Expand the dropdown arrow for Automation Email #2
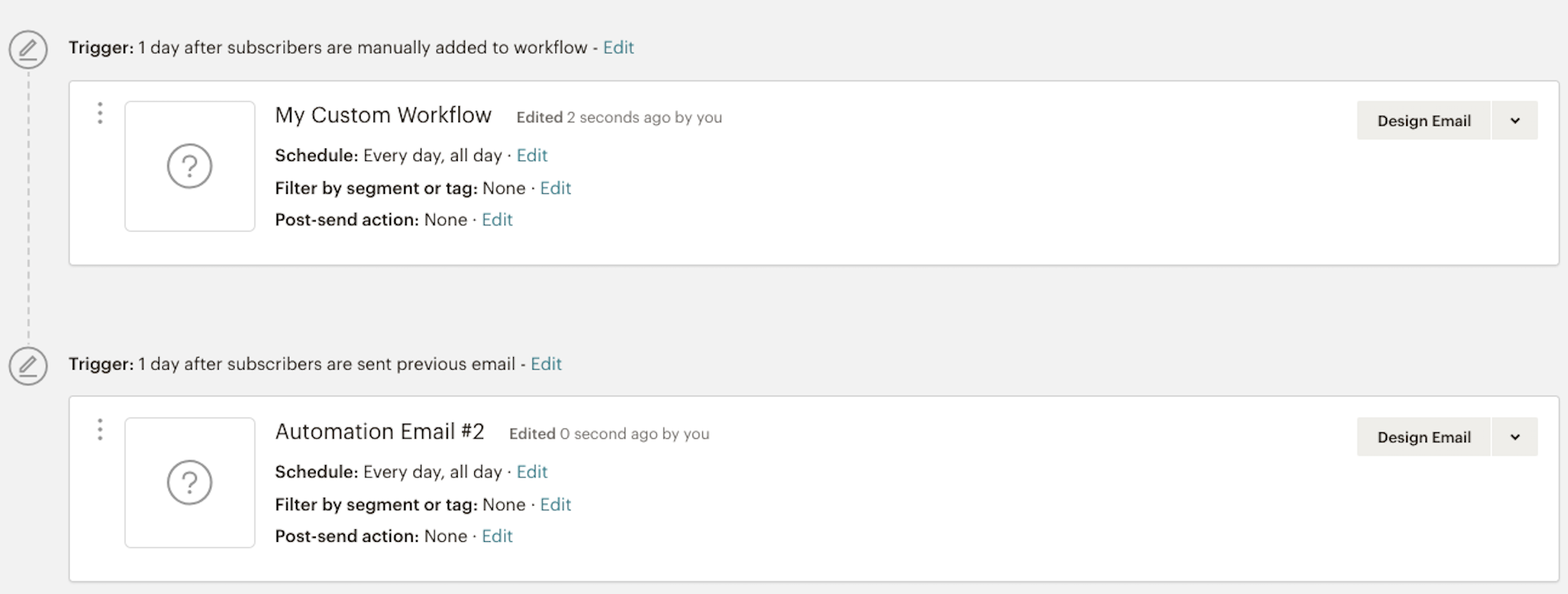The height and width of the screenshot is (594, 1568). click(x=1515, y=437)
